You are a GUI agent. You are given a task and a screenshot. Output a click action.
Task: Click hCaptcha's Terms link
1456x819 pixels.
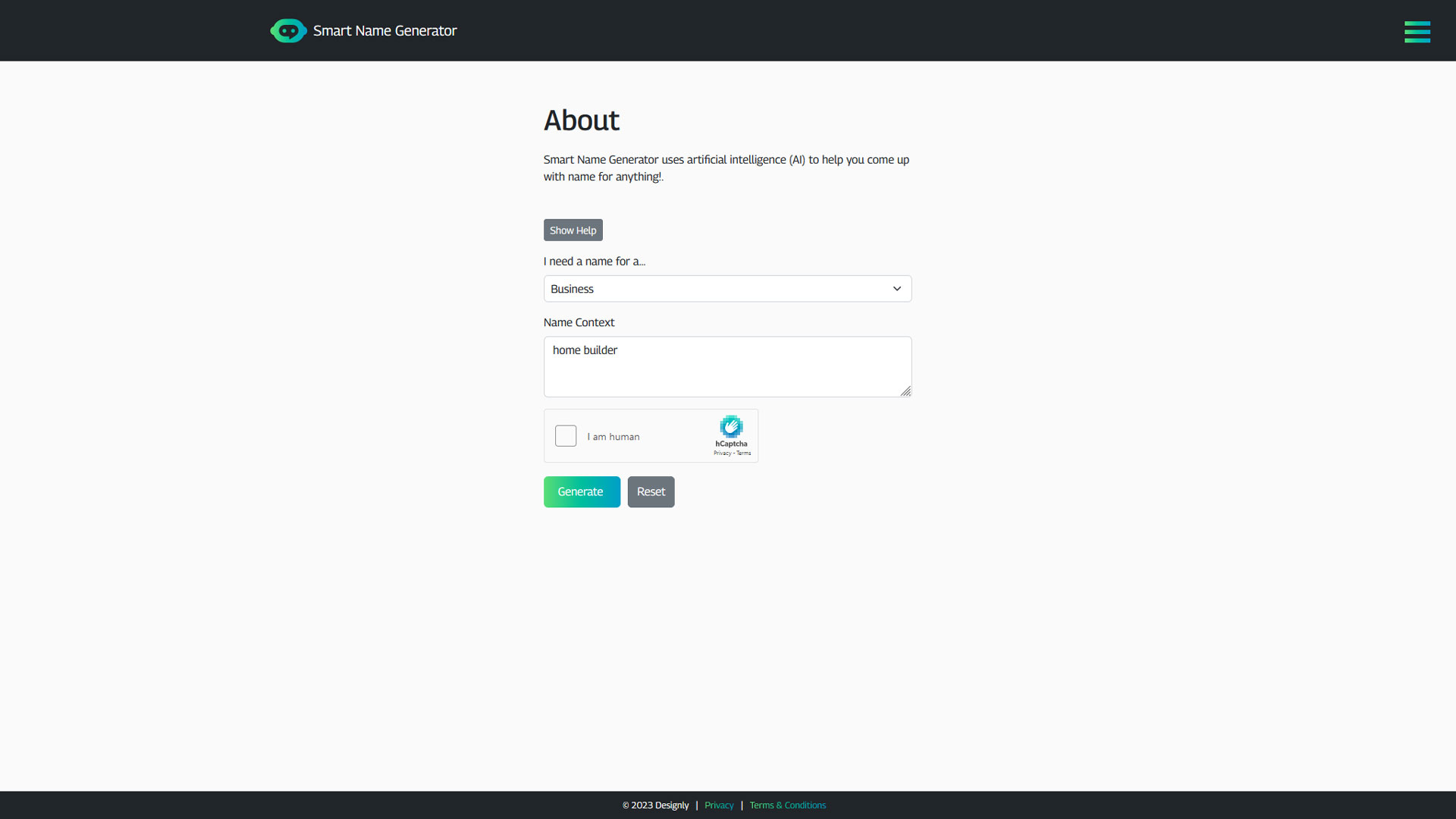point(744,453)
